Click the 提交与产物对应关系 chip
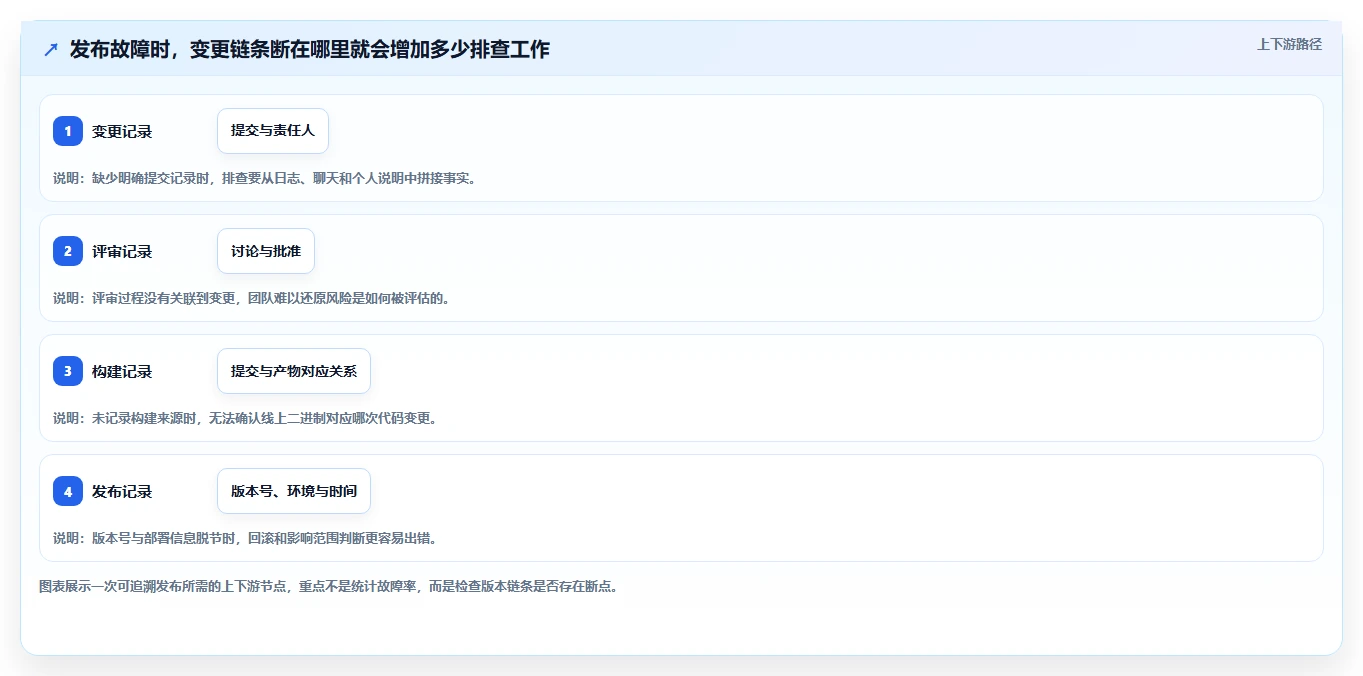The image size is (1363, 676). tap(294, 371)
